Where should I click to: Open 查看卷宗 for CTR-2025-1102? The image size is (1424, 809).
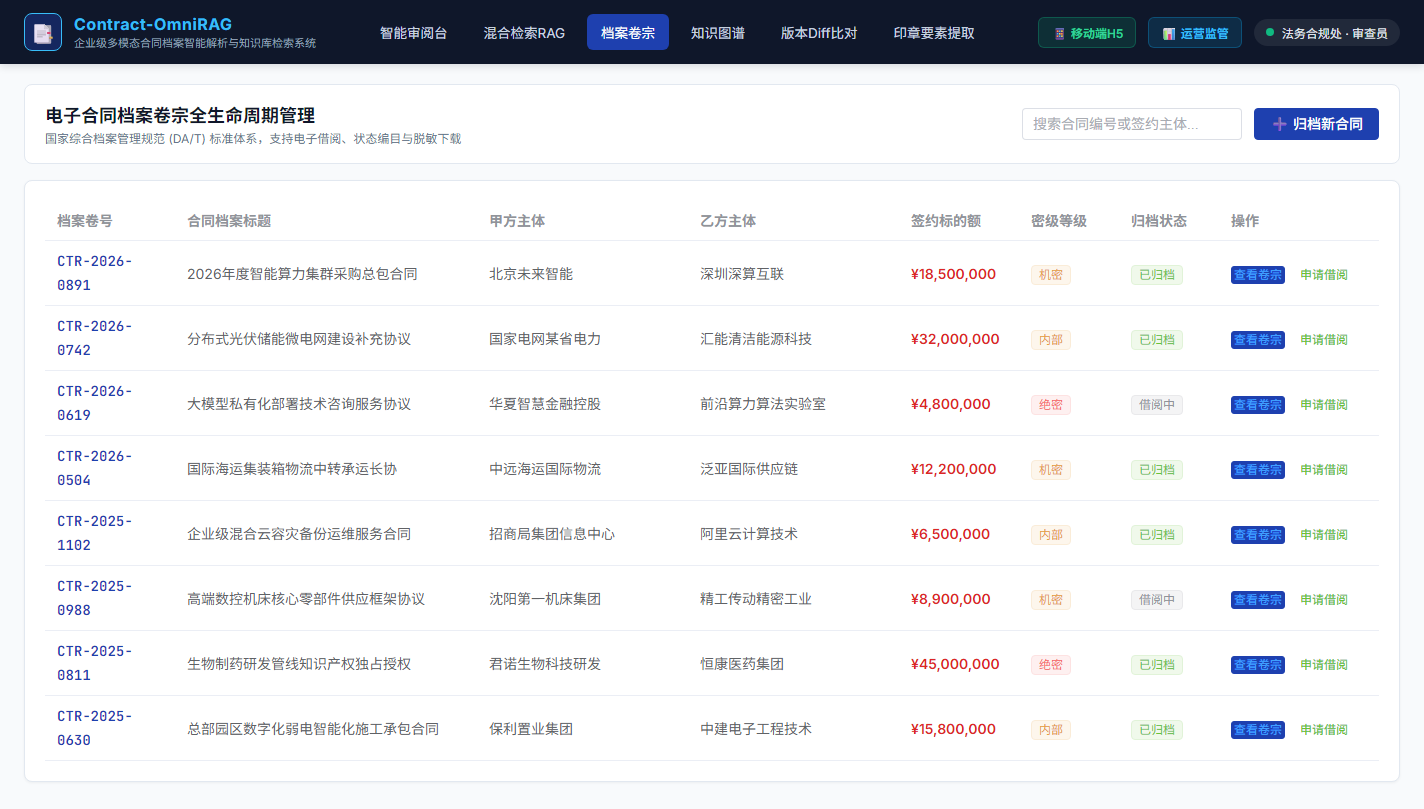1257,534
